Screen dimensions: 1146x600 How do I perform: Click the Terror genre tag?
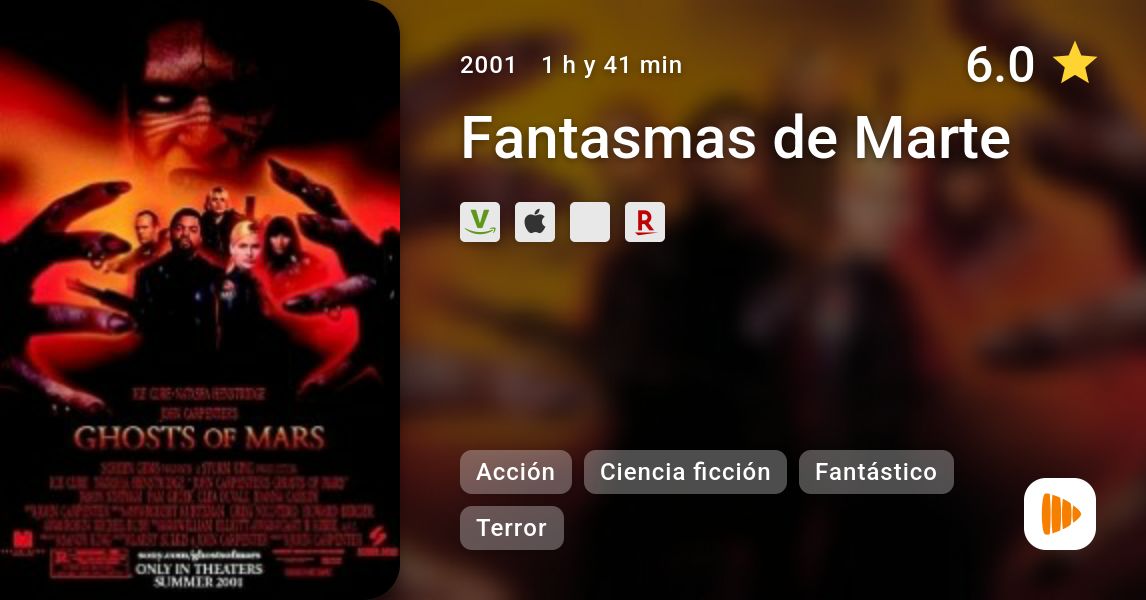[512, 528]
